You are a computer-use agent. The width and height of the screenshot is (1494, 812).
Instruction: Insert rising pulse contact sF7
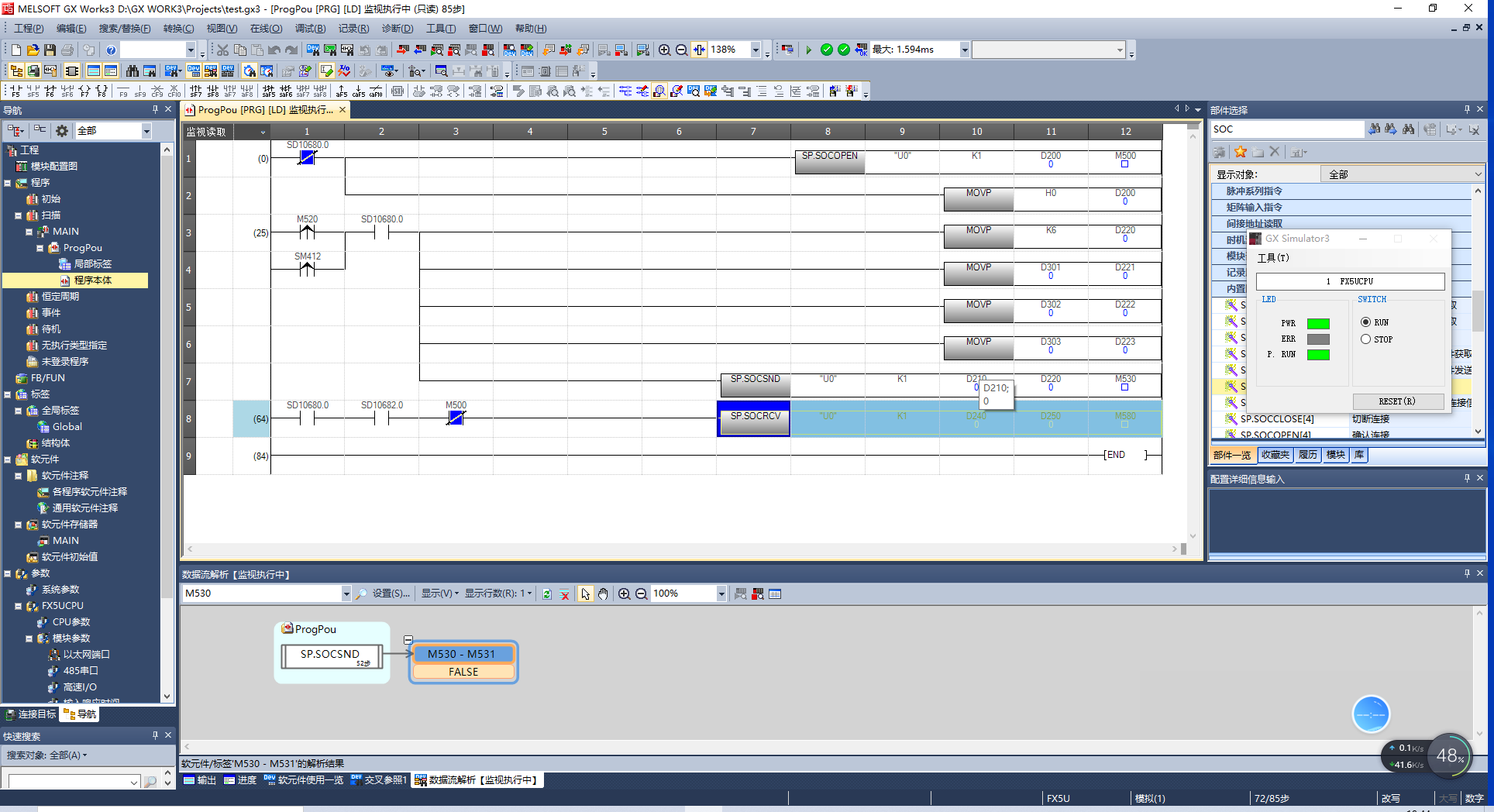coord(196,91)
